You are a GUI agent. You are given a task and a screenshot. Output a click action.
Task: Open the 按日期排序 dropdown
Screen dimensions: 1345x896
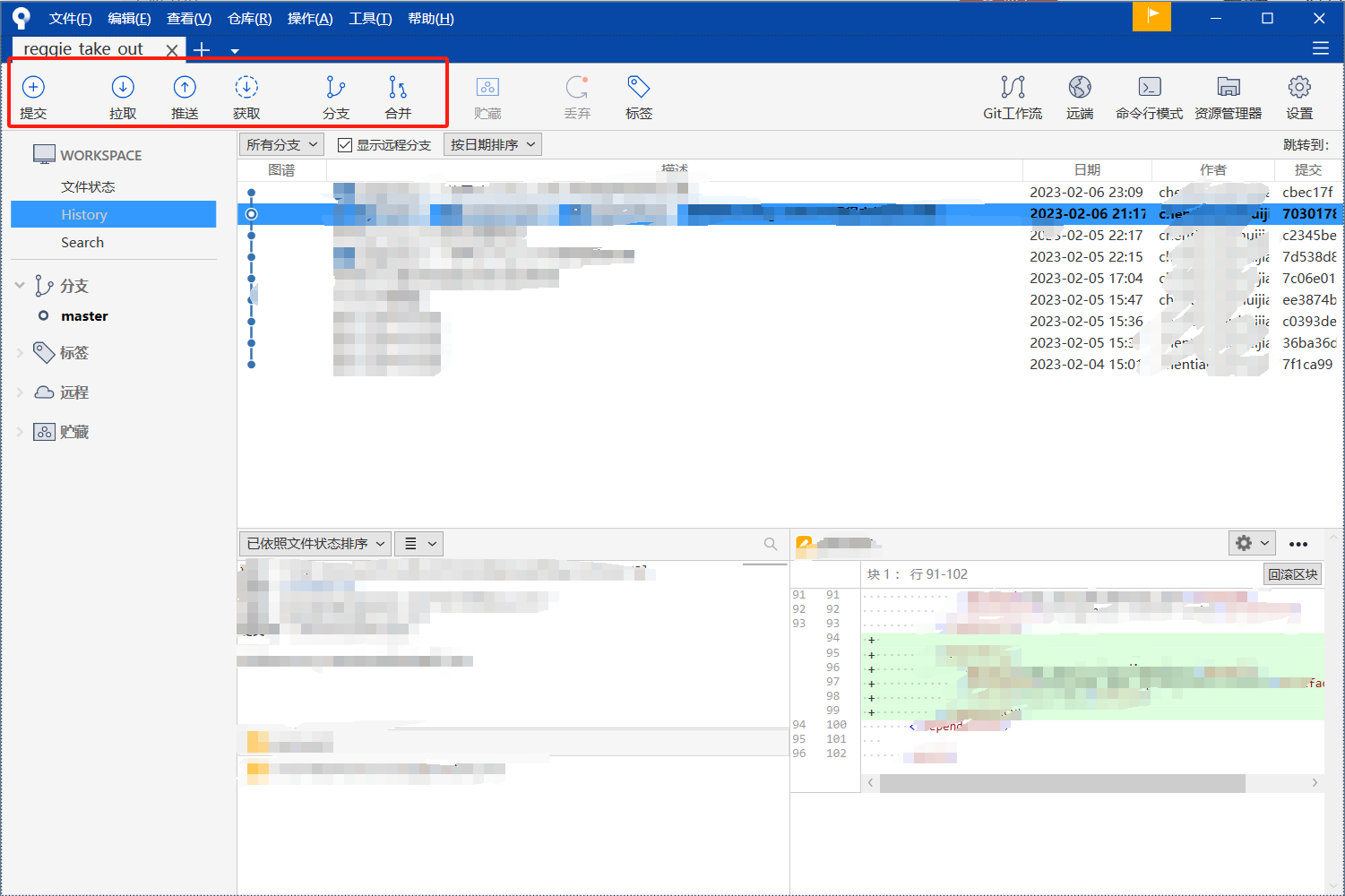pyautogui.click(x=493, y=144)
